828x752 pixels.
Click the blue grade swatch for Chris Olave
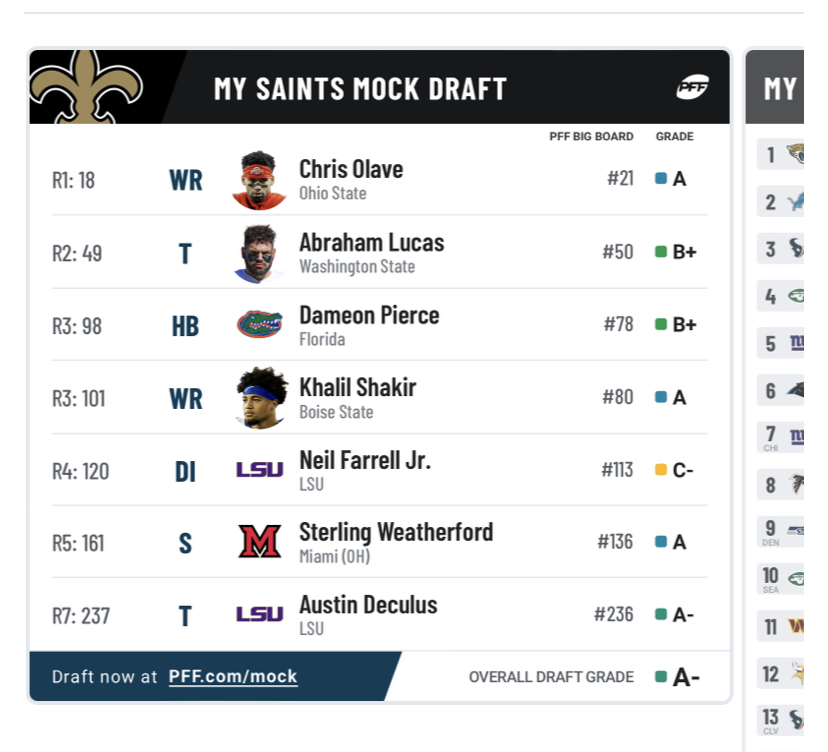point(660,178)
